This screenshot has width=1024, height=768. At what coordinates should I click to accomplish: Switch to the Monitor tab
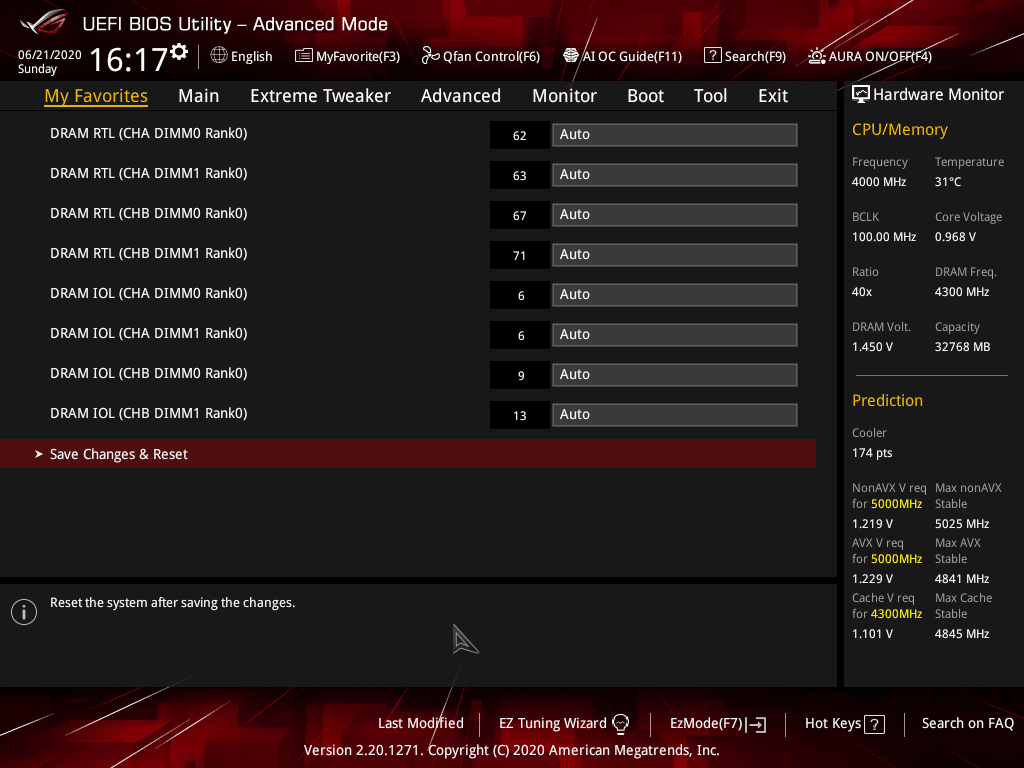[564, 96]
